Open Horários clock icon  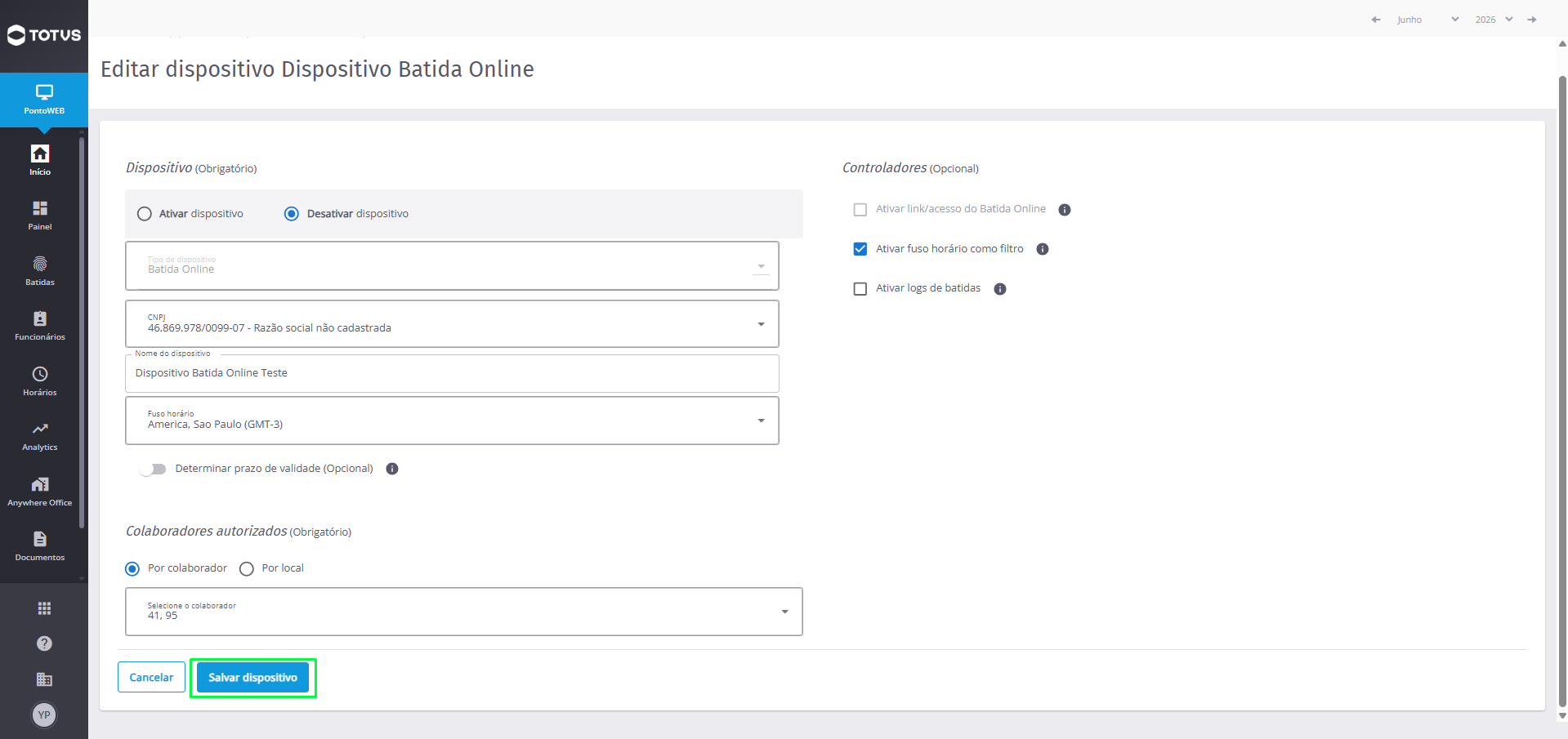39,374
